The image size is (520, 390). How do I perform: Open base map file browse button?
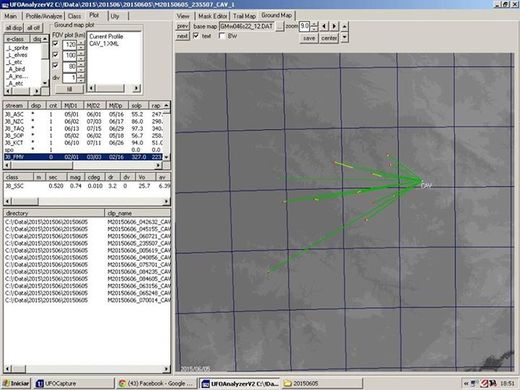click(280, 26)
